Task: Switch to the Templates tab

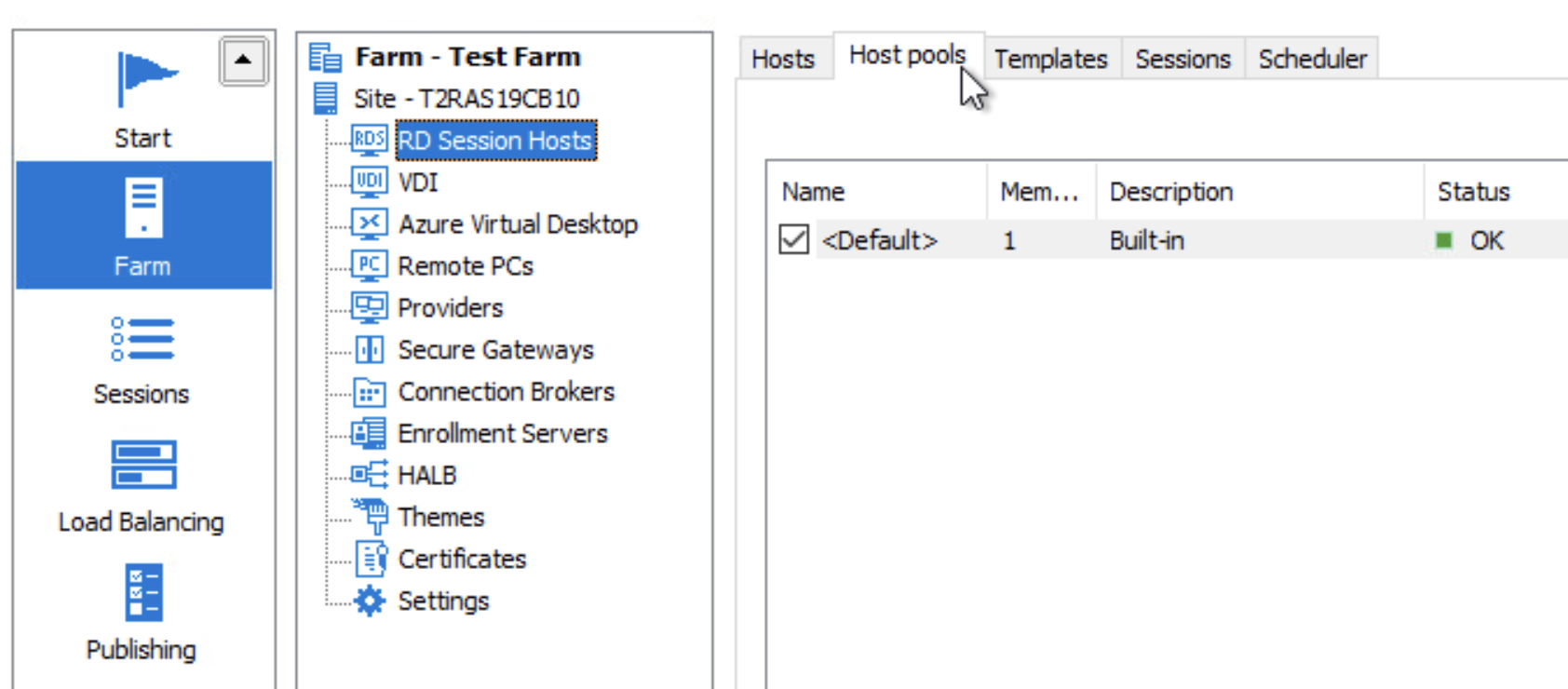Action: tap(1050, 60)
